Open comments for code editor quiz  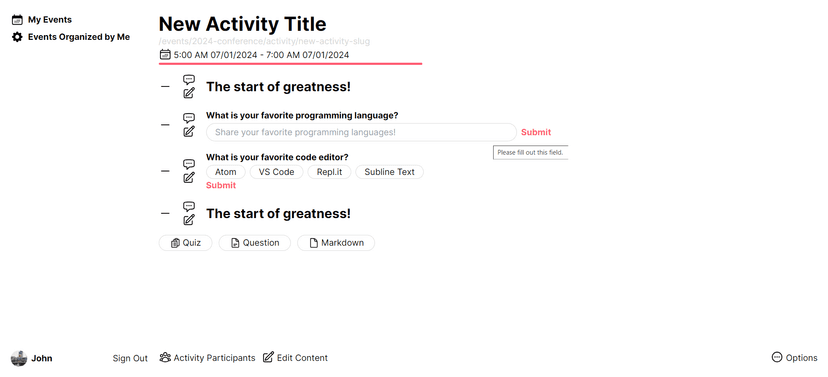click(x=189, y=164)
